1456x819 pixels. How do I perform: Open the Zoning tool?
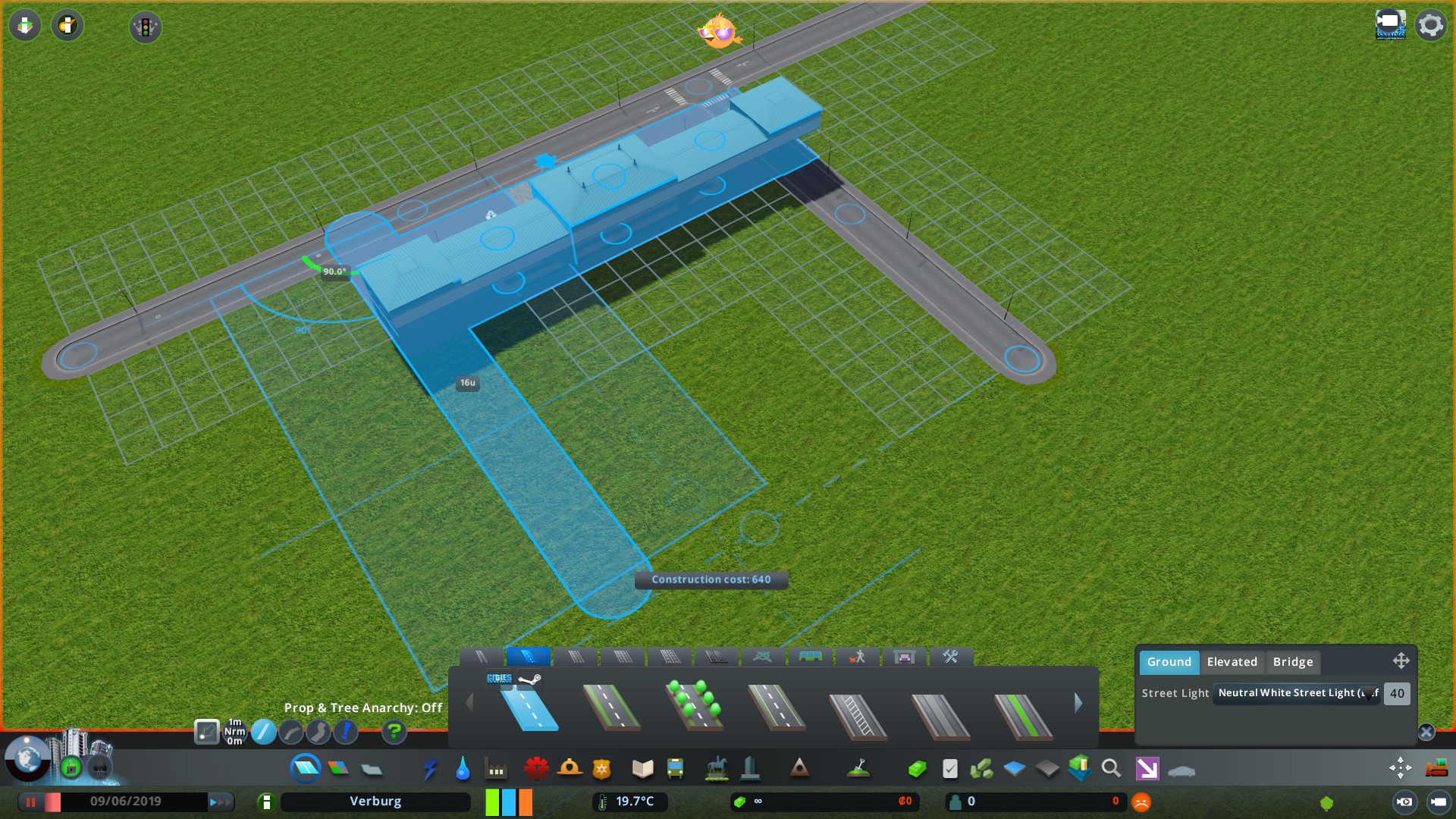coord(338,769)
